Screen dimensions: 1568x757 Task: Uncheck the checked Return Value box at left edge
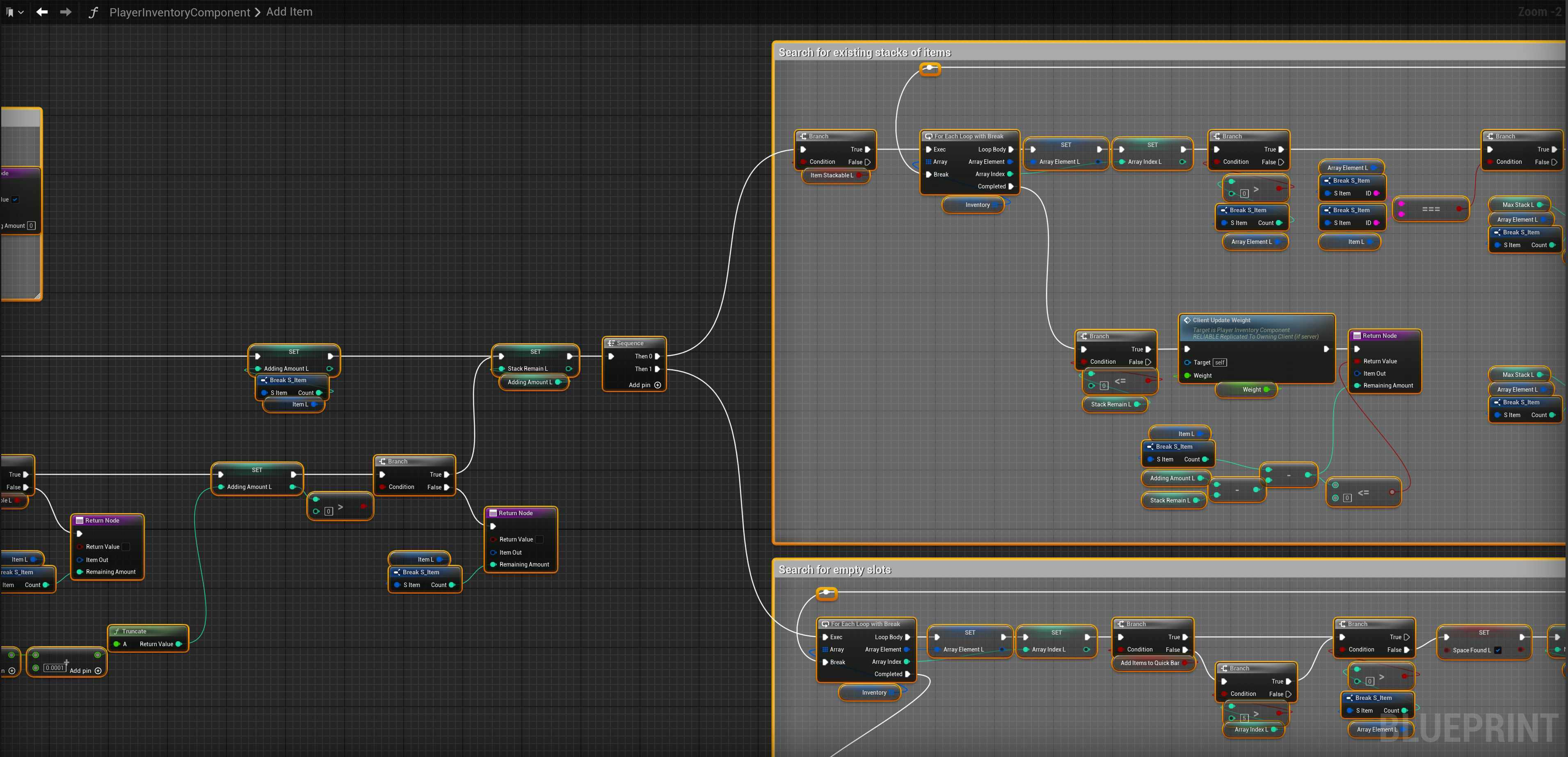pos(15,200)
